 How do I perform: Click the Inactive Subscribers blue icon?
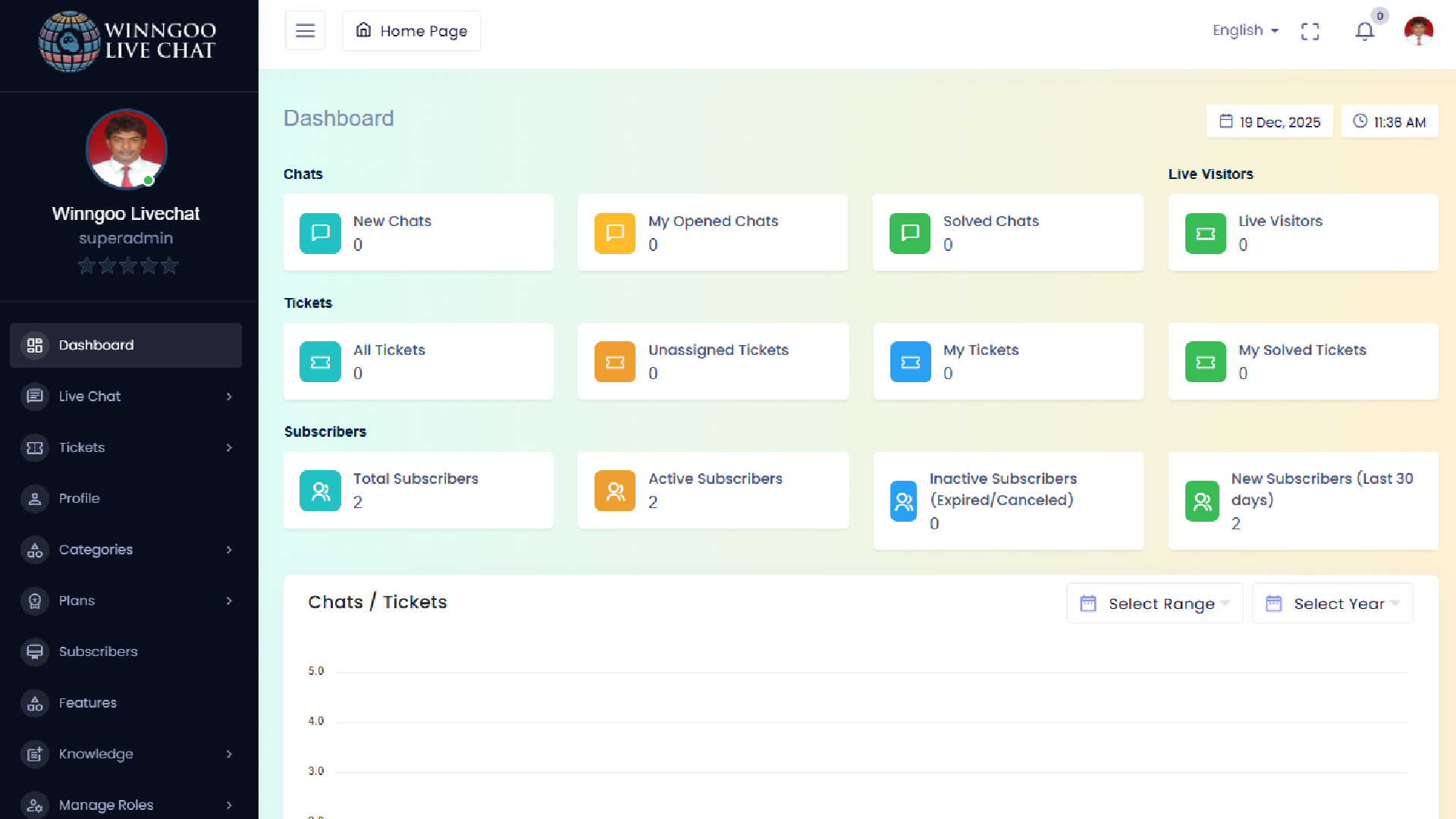click(903, 501)
